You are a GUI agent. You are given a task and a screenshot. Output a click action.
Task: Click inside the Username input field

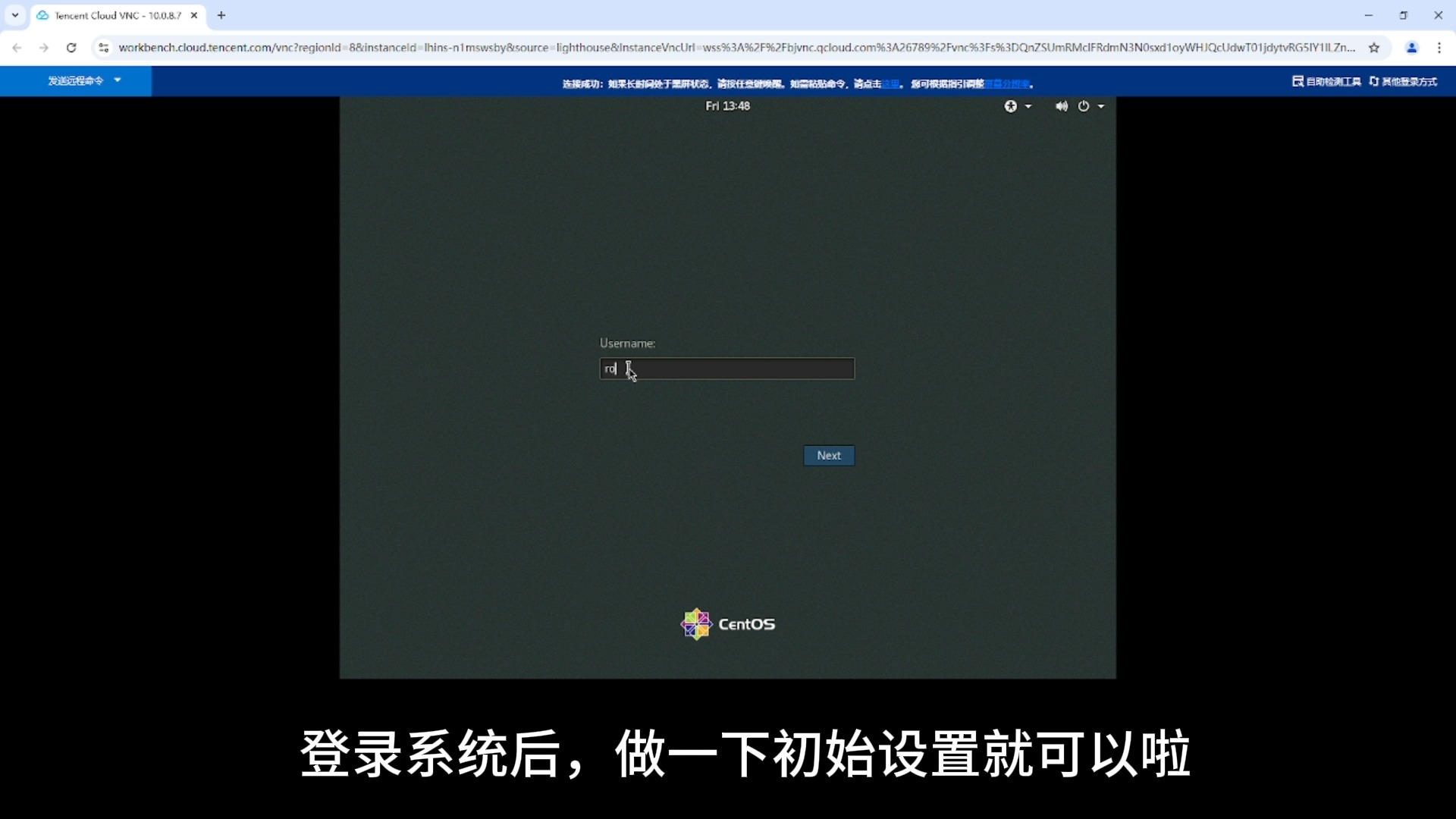726,369
